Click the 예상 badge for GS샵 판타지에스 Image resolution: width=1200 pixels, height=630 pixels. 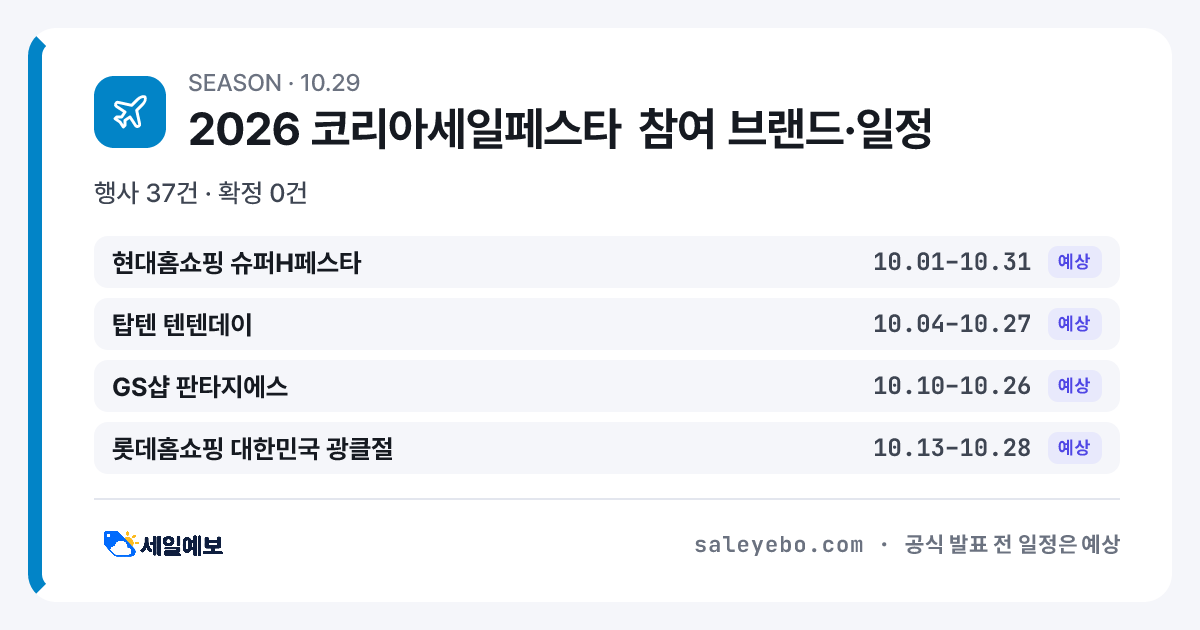point(1074,386)
